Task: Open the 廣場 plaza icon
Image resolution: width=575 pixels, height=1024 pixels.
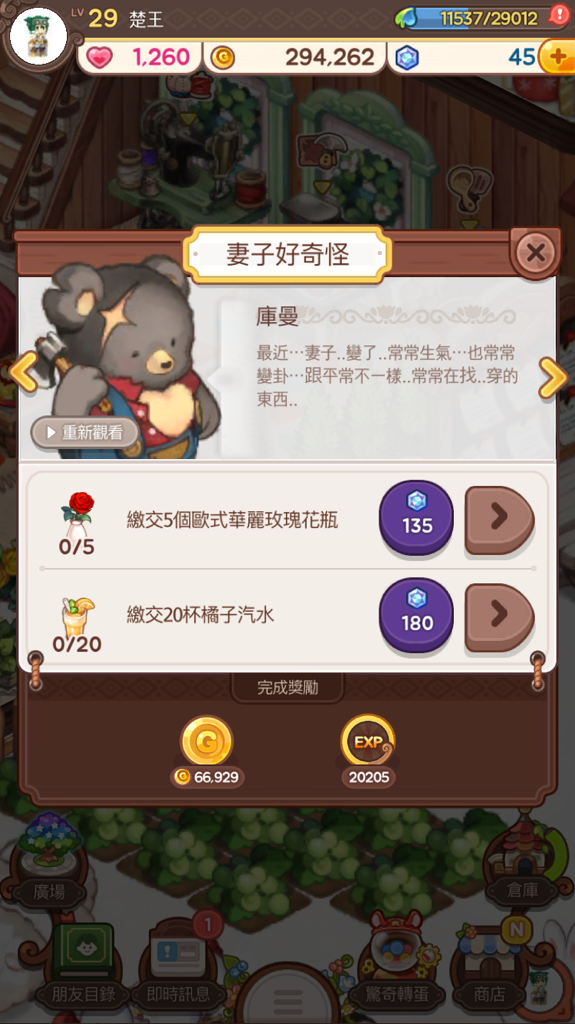Action: click(x=50, y=861)
